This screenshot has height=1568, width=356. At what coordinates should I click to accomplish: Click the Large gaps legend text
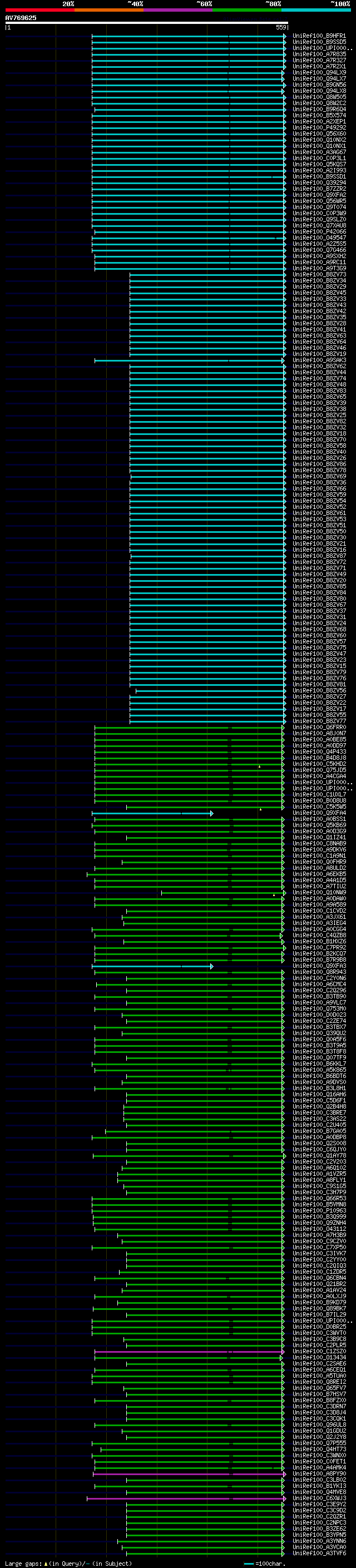click(68, 1564)
